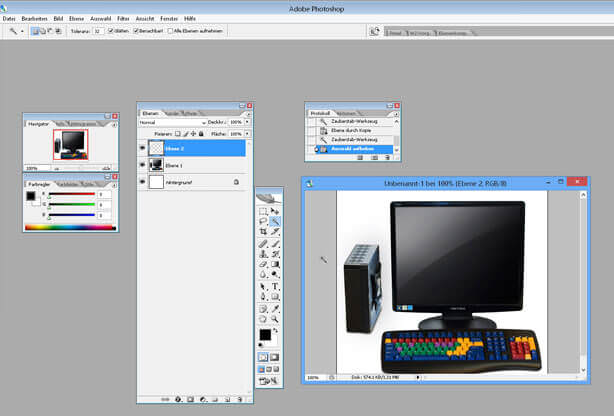Select the Slice tool
Image resolution: width=614 pixels, height=416 pixels.
click(x=275, y=231)
